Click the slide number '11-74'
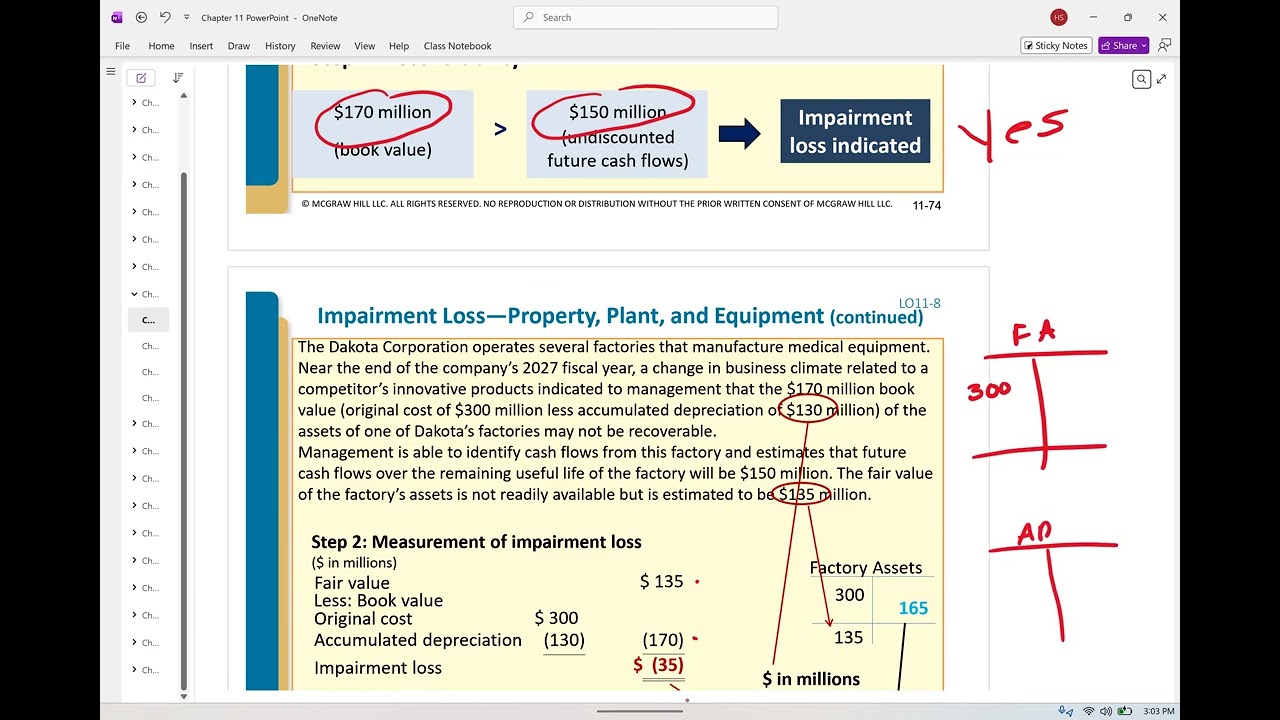The image size is (1280, 720). (926, 205)
